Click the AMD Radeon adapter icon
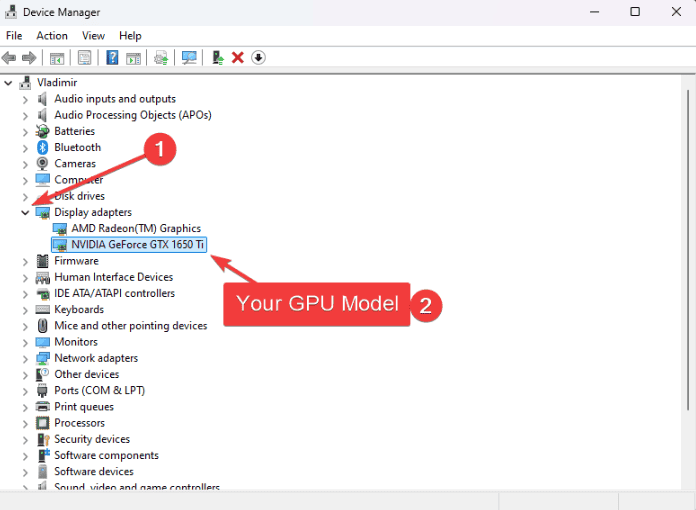 coord(59,229)
